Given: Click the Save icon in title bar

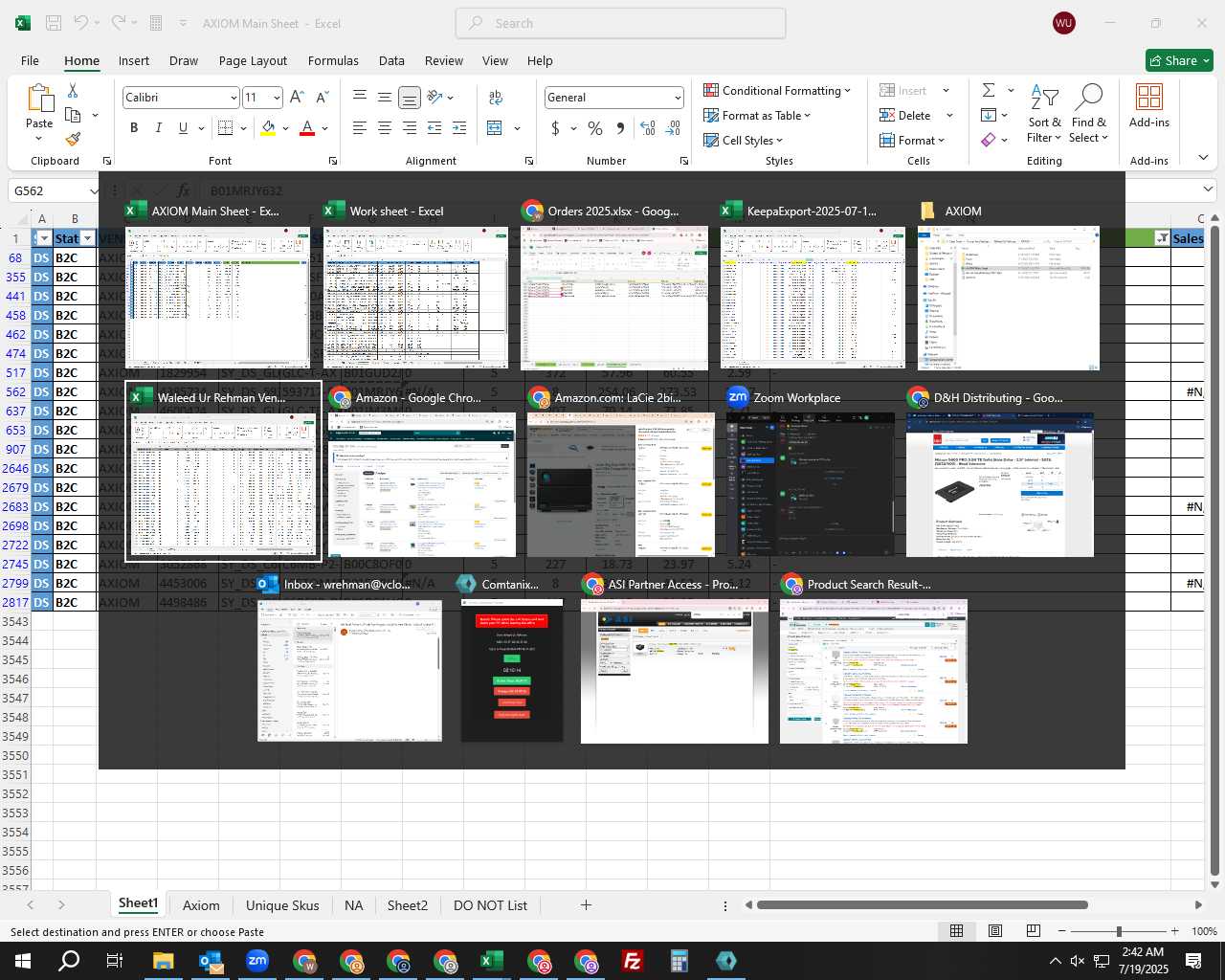Looking at the screenshot, I should [x=54, y=23].
